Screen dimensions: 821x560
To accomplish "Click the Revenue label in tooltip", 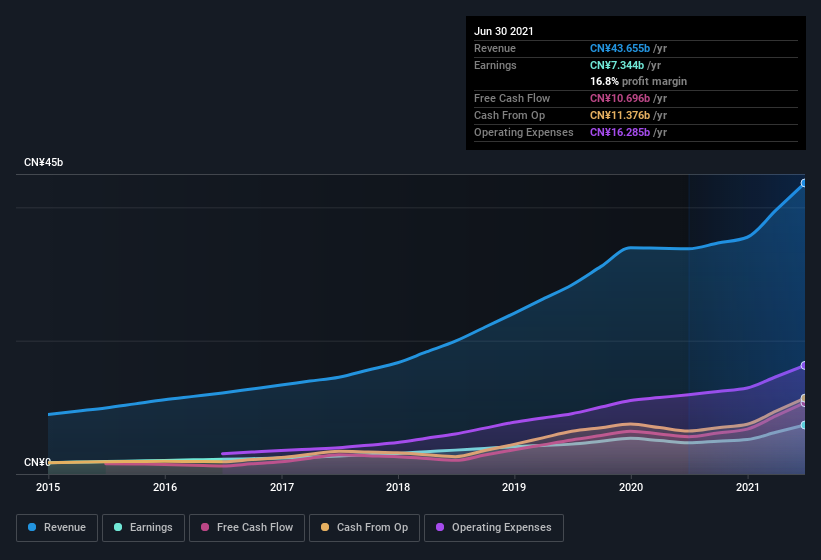I will click(x=495, y=49).
